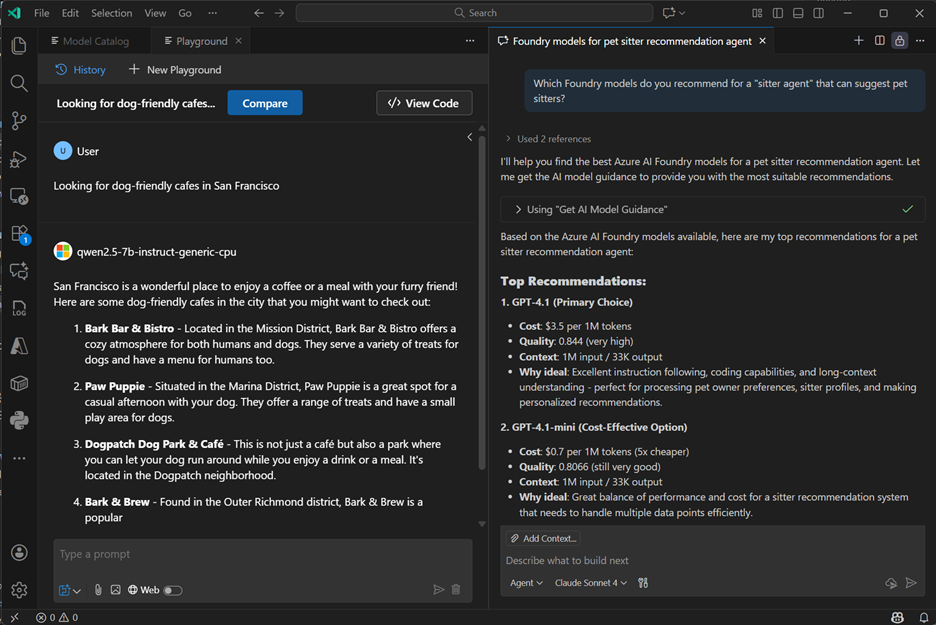The height and width of the screenshot is (625, 936).
Task: Toggle secondary side bar layout
Action: (819, 13)
